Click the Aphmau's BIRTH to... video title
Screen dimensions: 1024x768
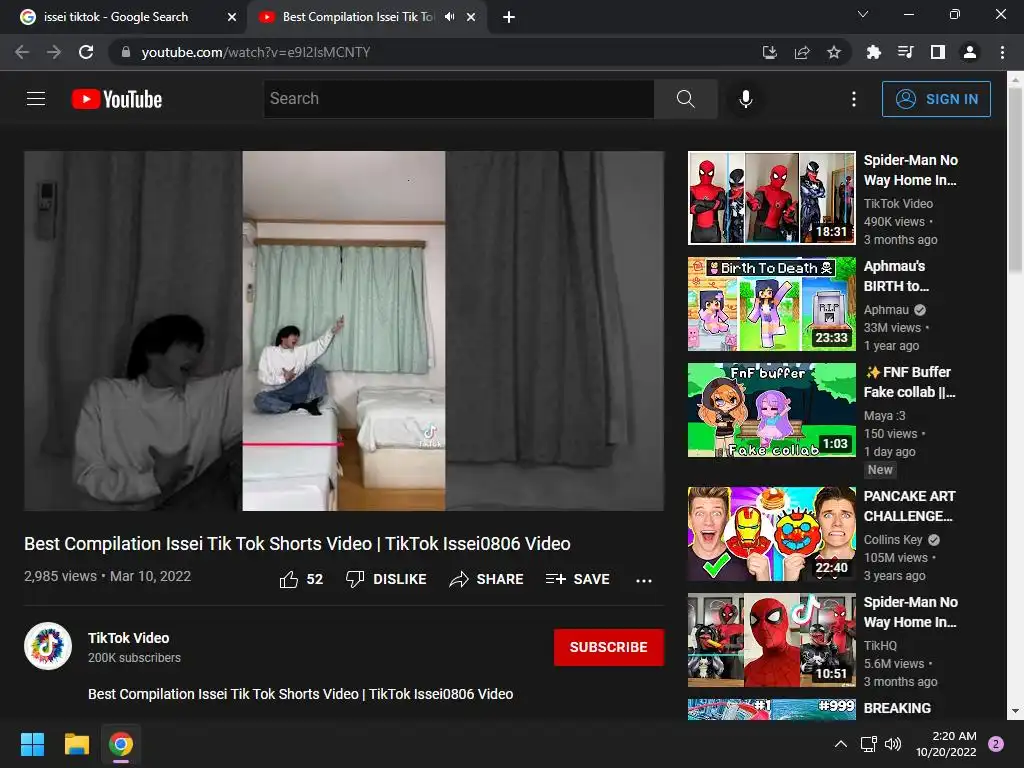896,276
